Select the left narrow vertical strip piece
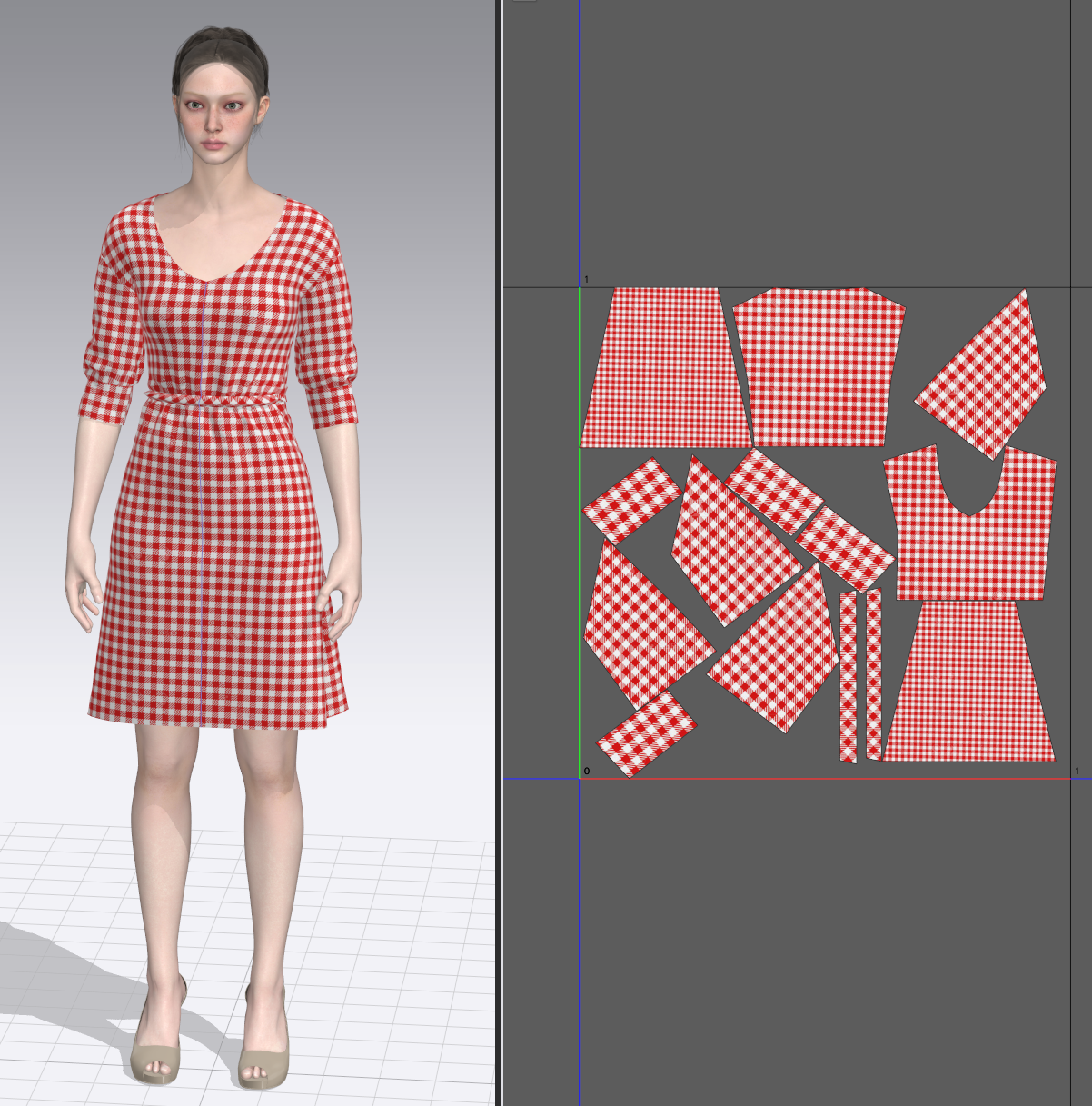The height and width of the screenshot is (1106, 1092). pos(849,677)
